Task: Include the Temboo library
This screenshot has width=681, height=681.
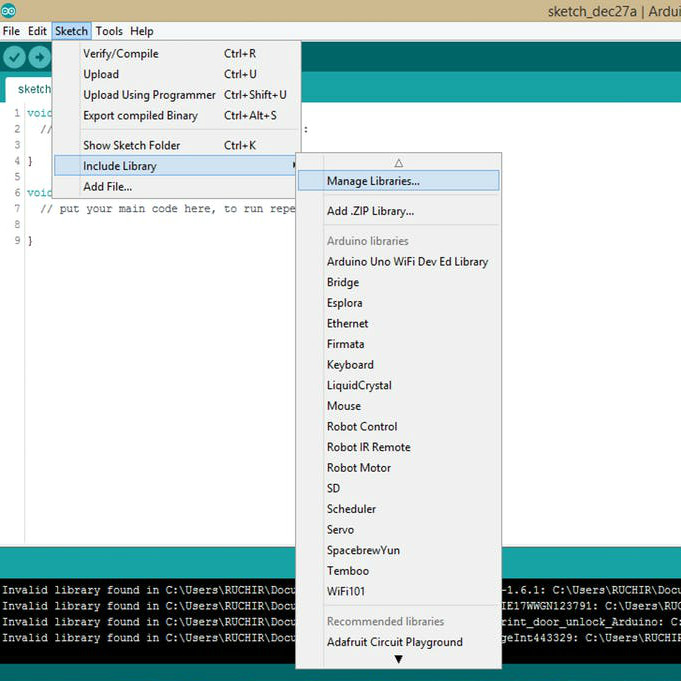Action: [399, 571]
